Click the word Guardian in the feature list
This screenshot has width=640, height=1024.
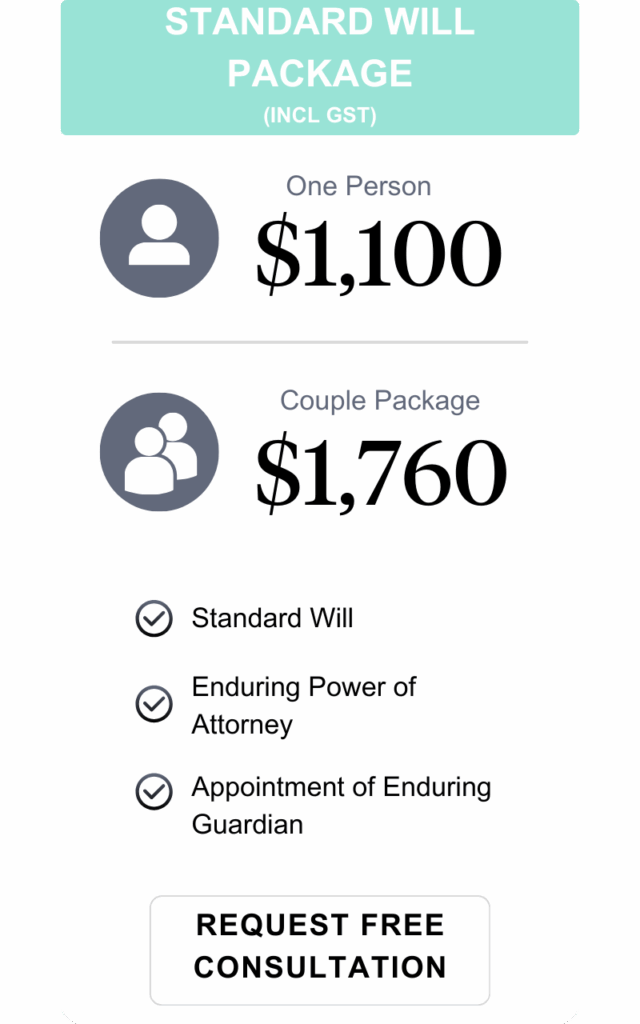(248, 824)
